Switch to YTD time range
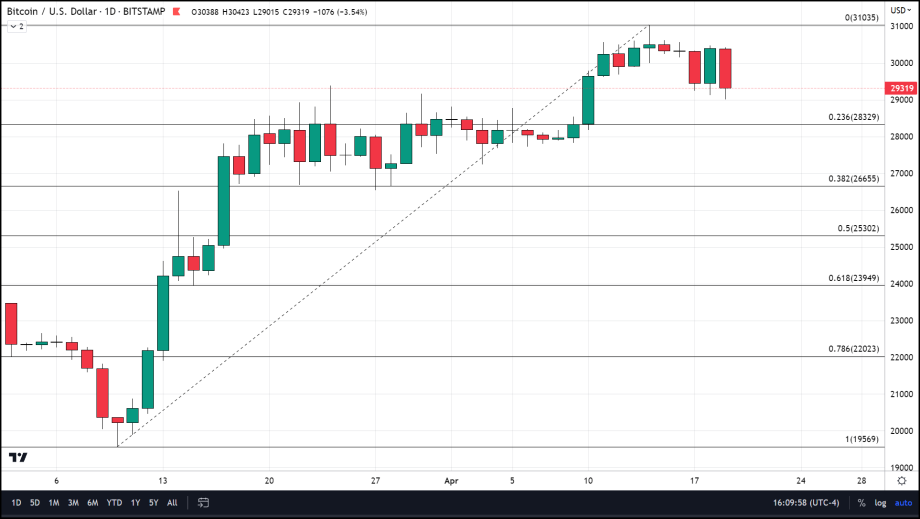Viewport: 920px width, 519px height. coord(115,502)
